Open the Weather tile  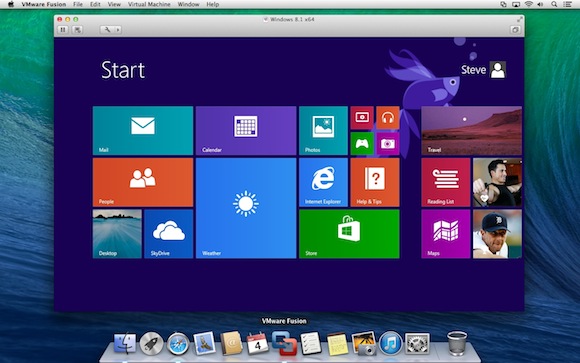coord(246,208)
